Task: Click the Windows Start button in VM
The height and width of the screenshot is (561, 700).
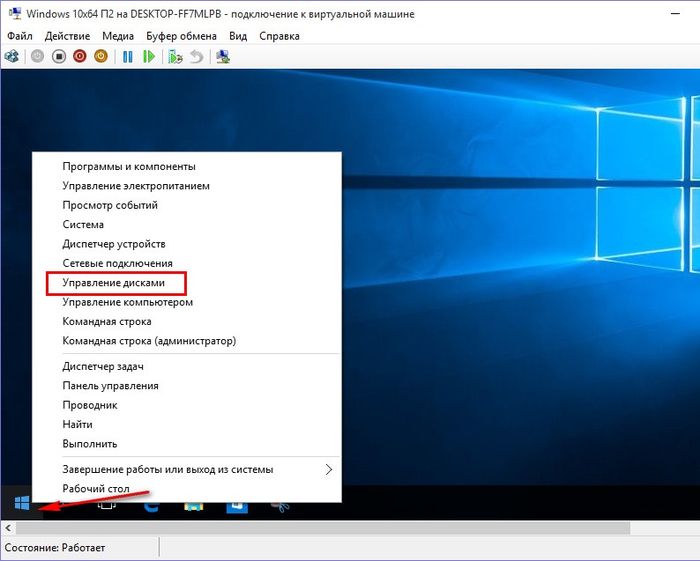Action: click(x=21, y=503)
